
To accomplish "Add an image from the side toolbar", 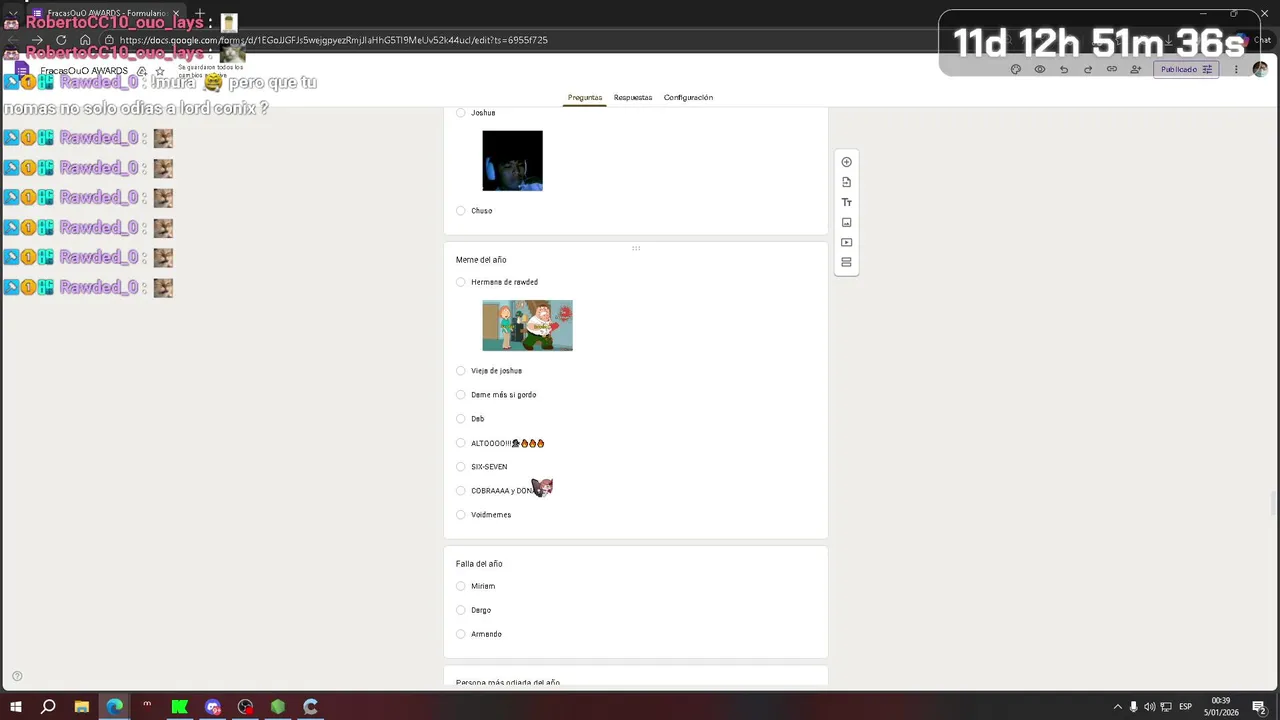I will coord(847,222).
